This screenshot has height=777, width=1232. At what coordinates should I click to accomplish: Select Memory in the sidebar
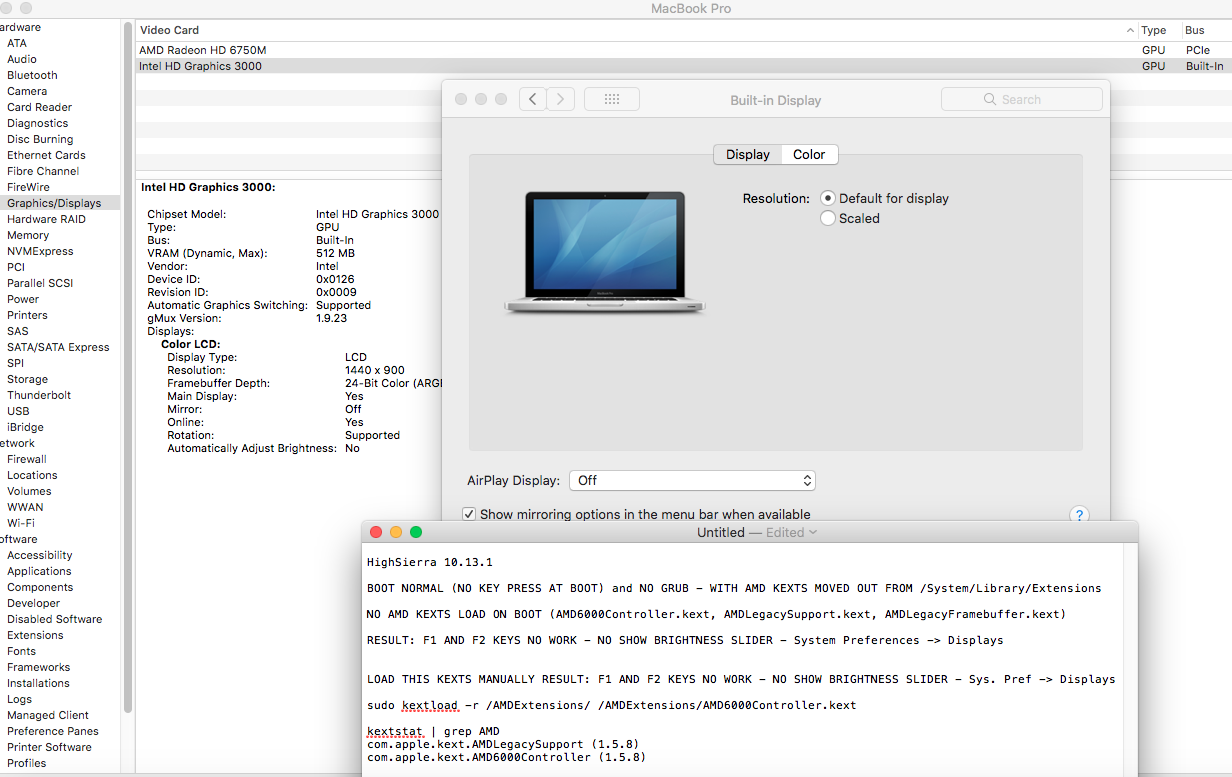(28, 235)
